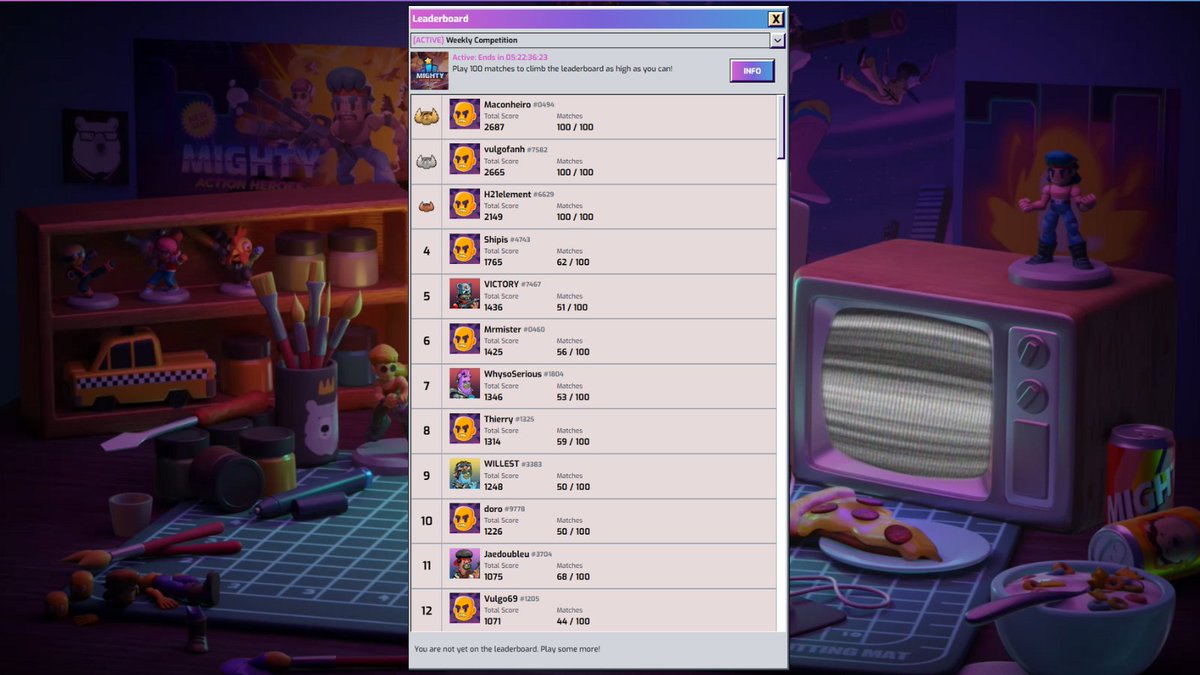This screenshot has width=1200, height=675.
Task: Click doro's avatar icon
Action: 464,519
